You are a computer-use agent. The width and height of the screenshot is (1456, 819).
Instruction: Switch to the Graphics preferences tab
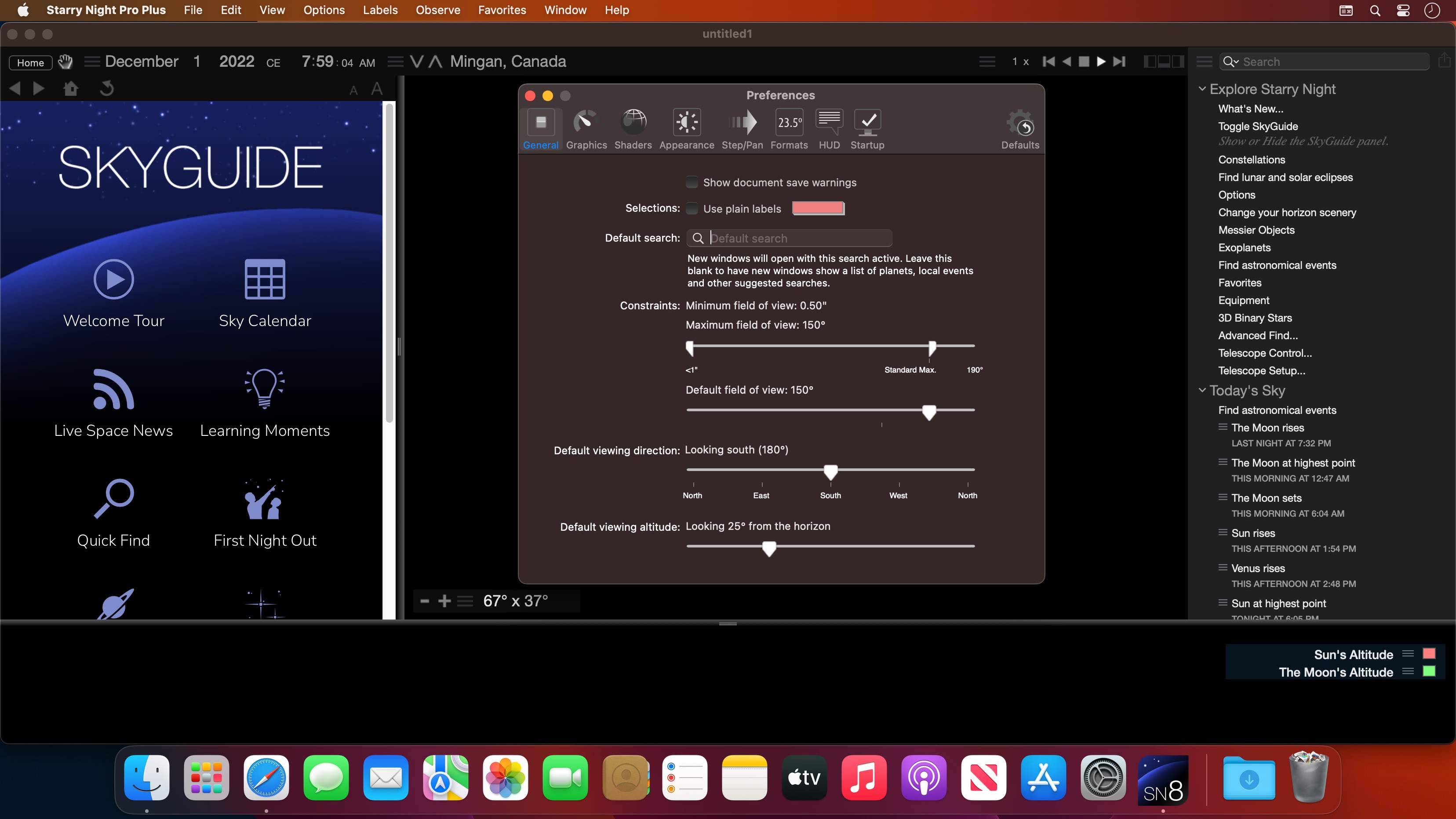(586, 129)
